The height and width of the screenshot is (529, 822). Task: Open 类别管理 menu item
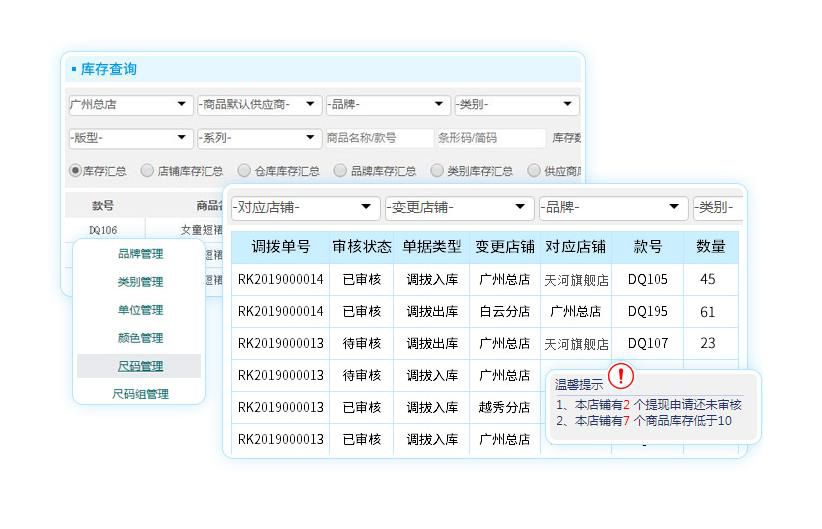click(x=140, y=282)
